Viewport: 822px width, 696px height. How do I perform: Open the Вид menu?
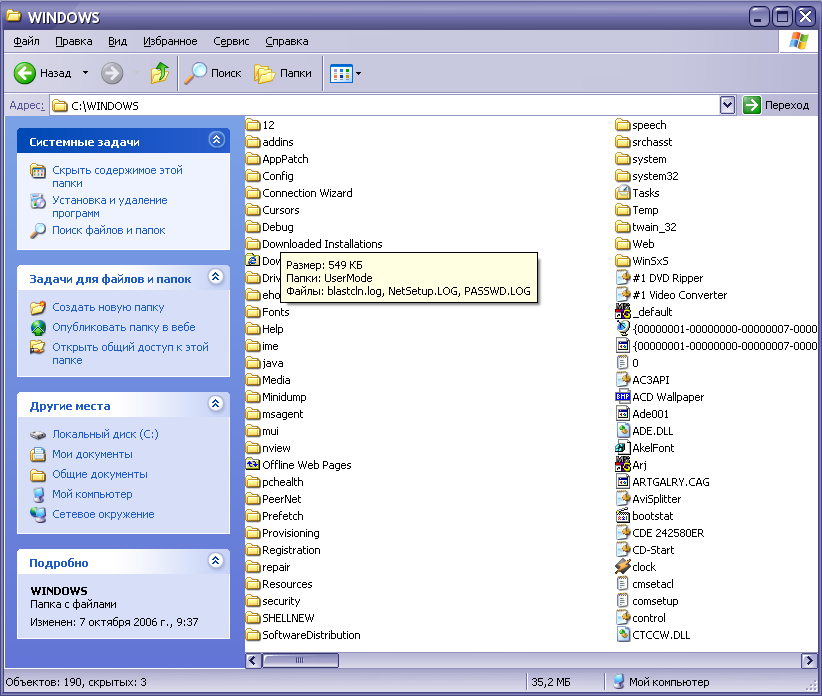117,41
